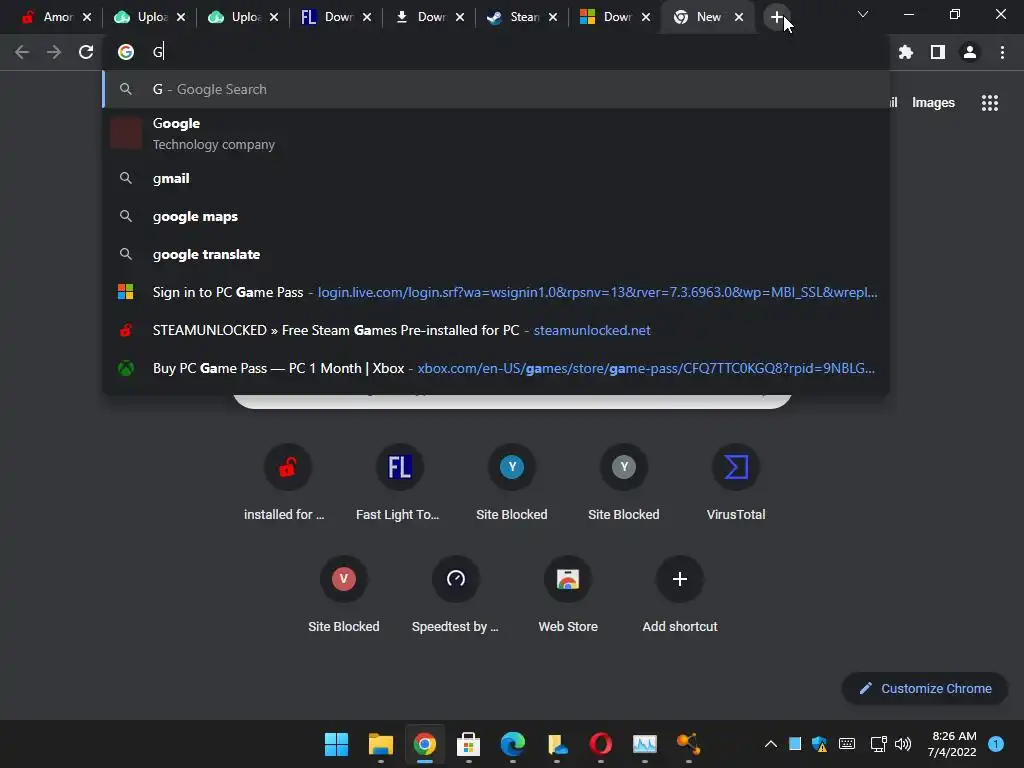
Task: Choose the google translate suggestion
Action: click(x=496, y=254)
